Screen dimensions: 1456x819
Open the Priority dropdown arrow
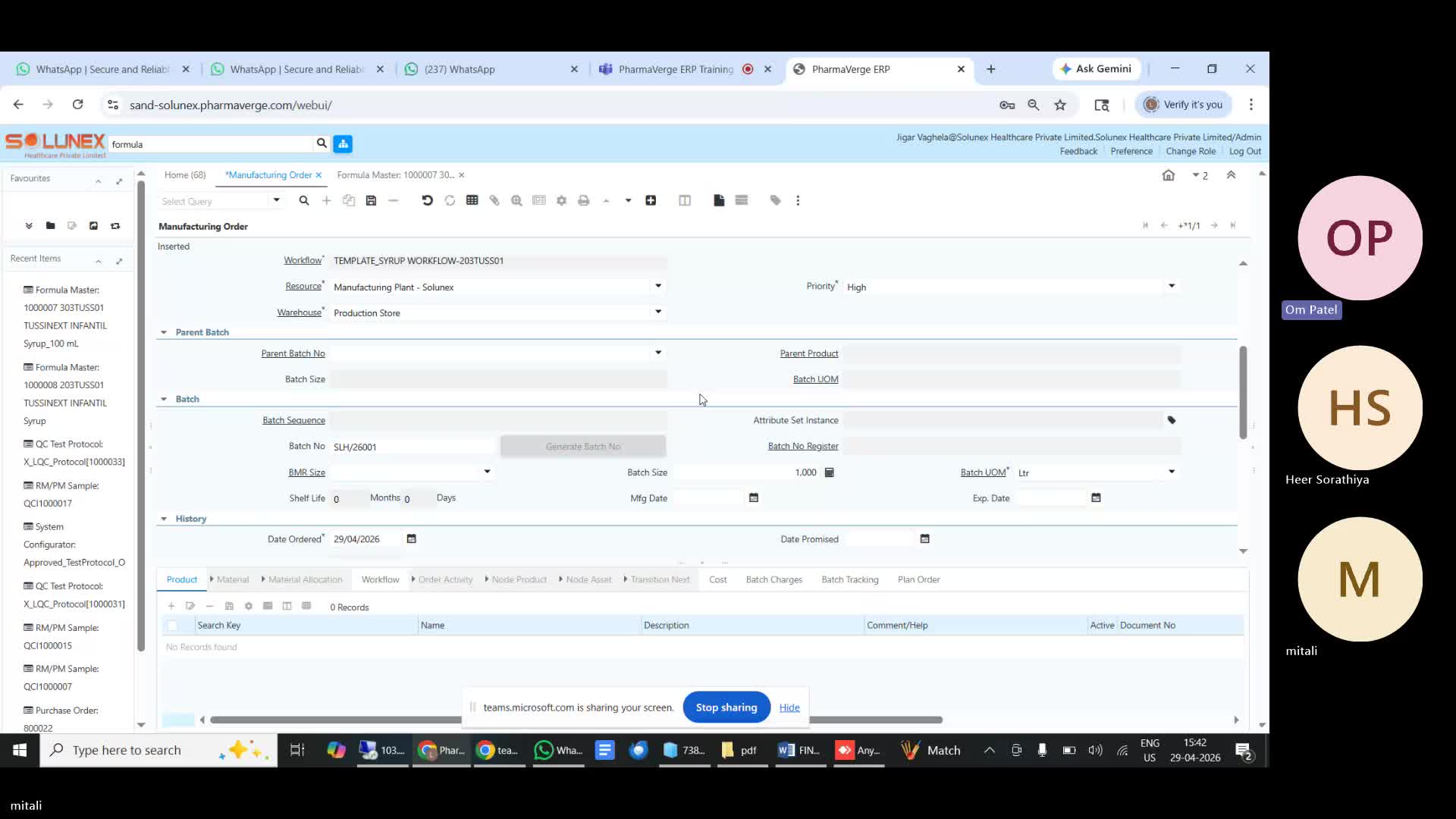tap(1172, 286)
